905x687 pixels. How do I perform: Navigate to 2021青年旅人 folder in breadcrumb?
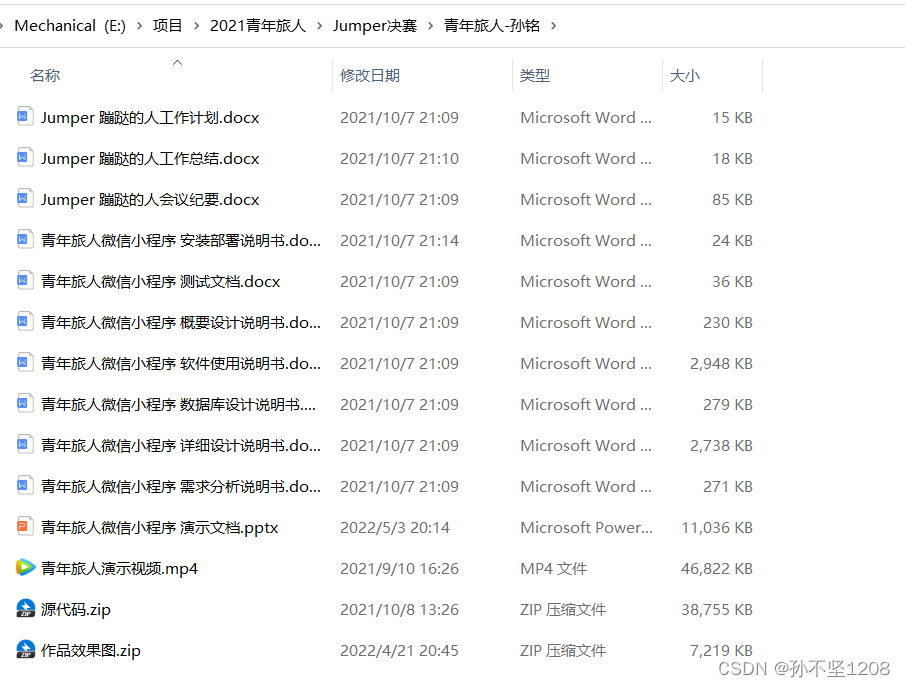pyautogui.click(x=258, y=26)
